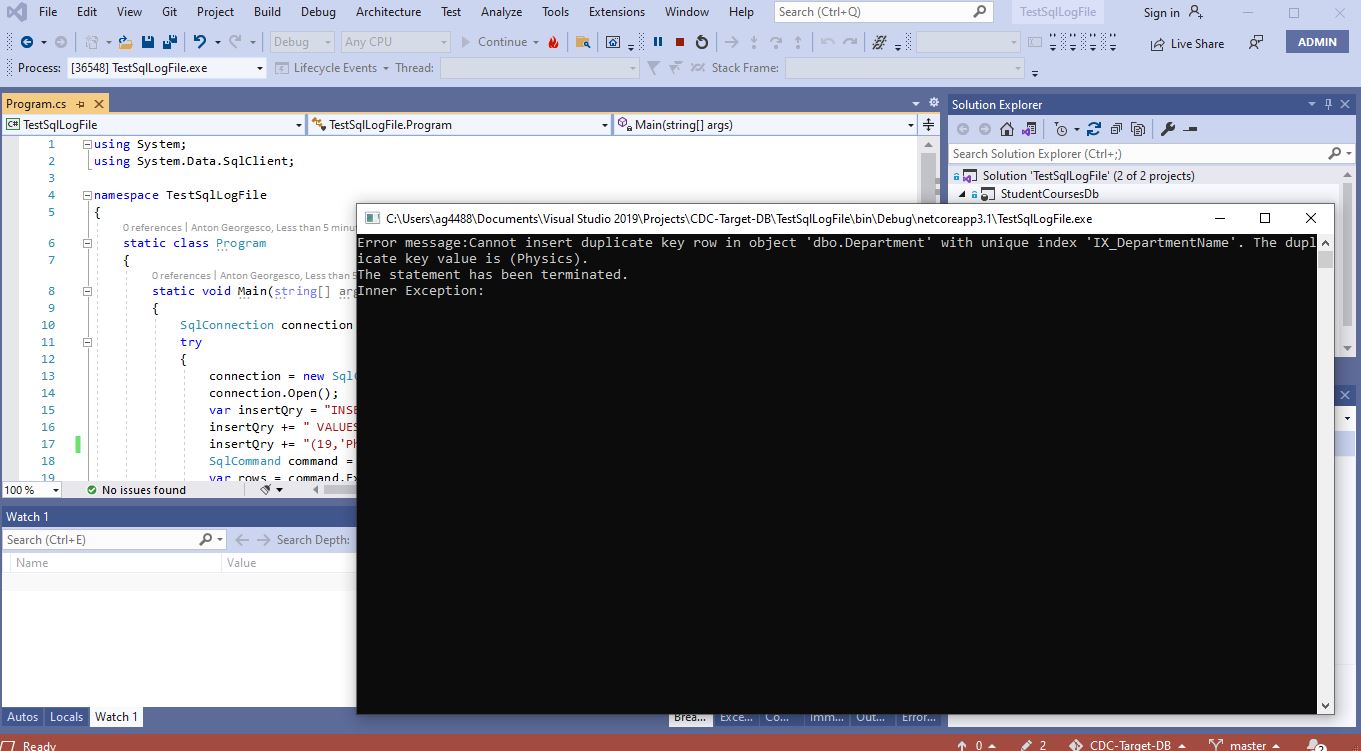Viewport: 1361px width, 751px height.
Task: Click the Open File folder icon
Action: [125, 42]
